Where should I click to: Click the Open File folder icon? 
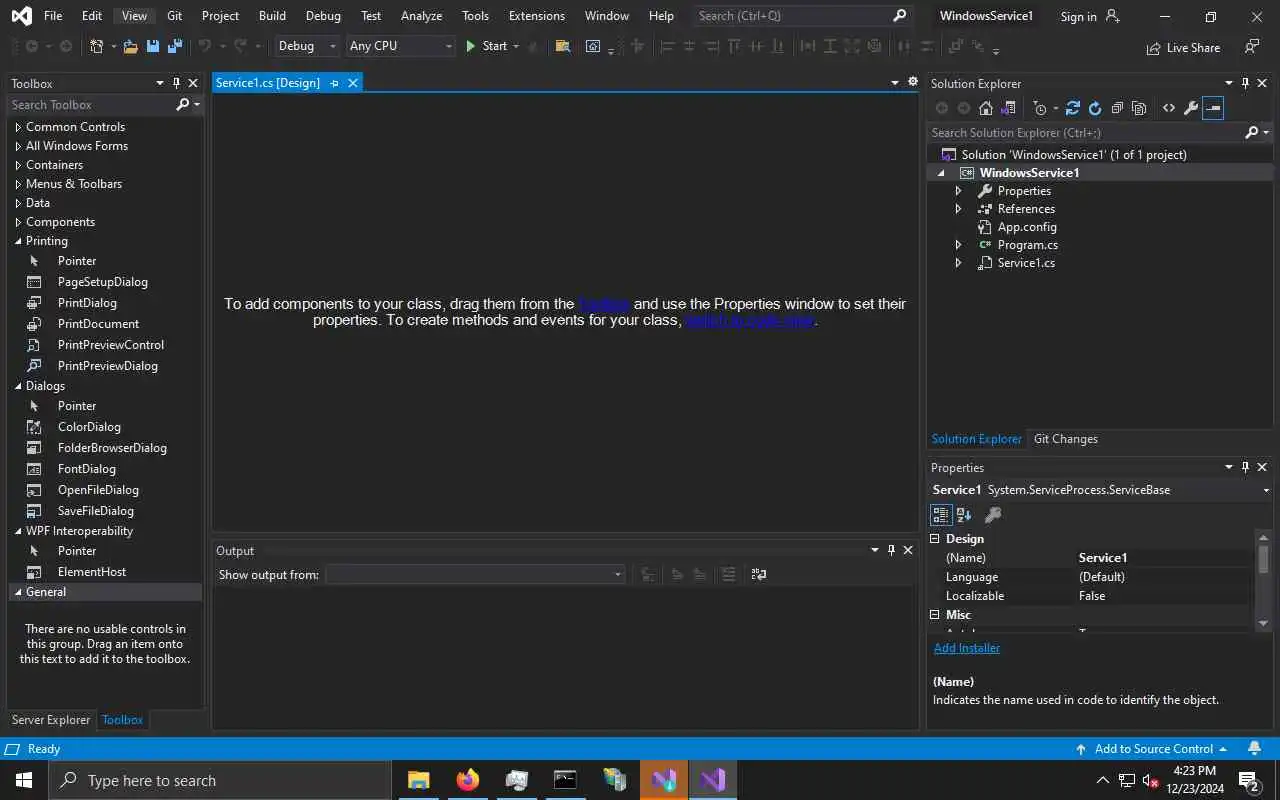[130, 46]
